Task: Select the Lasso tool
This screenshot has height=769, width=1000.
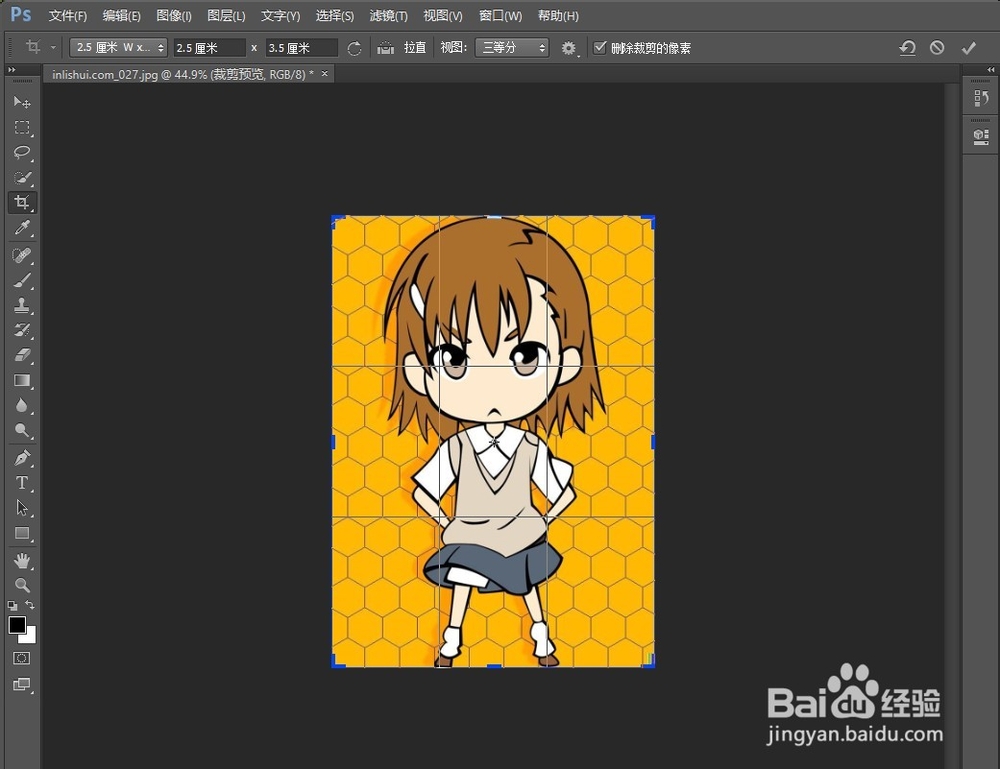Action: click(x=22, y=152)
